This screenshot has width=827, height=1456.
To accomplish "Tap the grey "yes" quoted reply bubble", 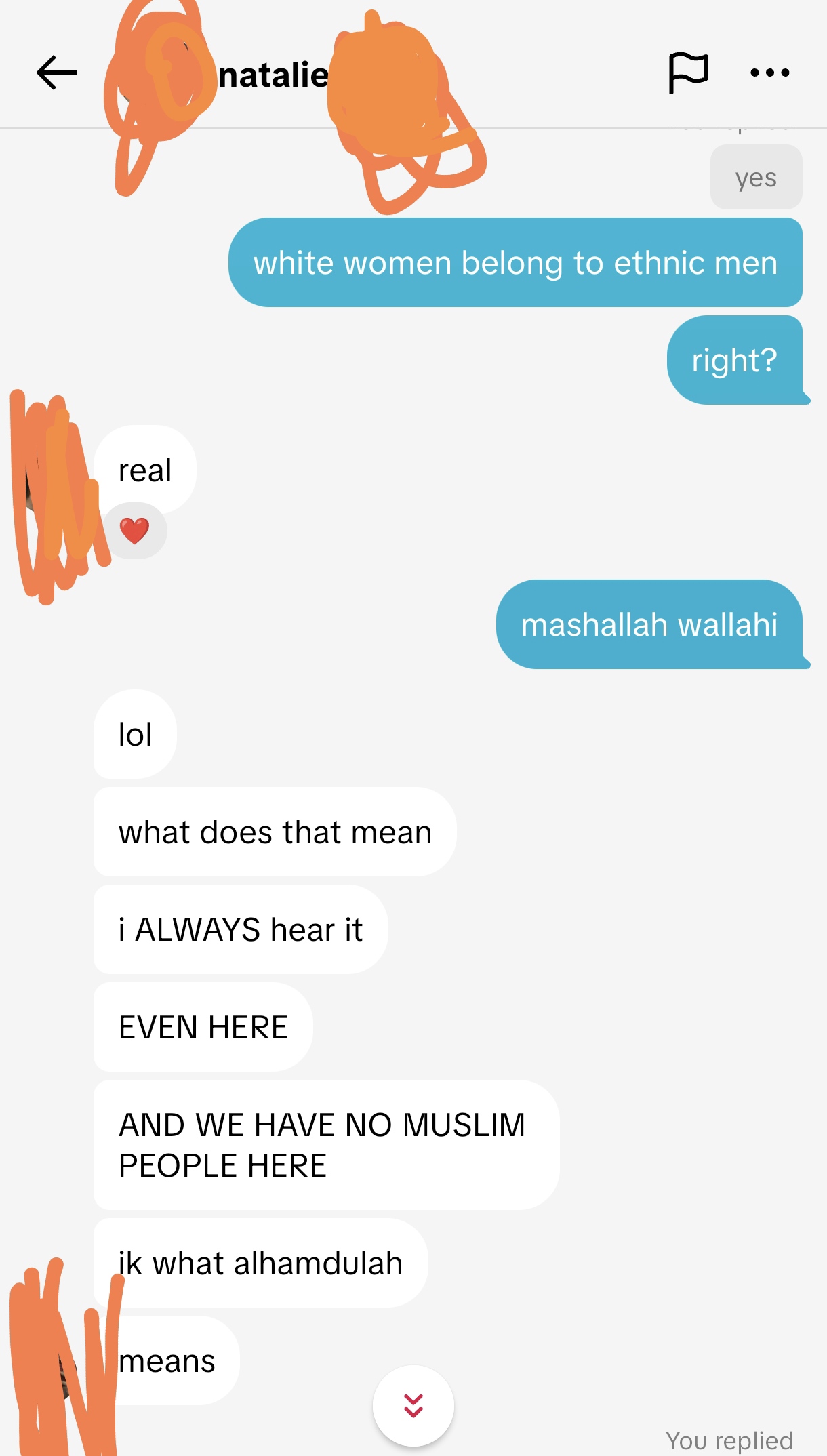I will point(756,178).
